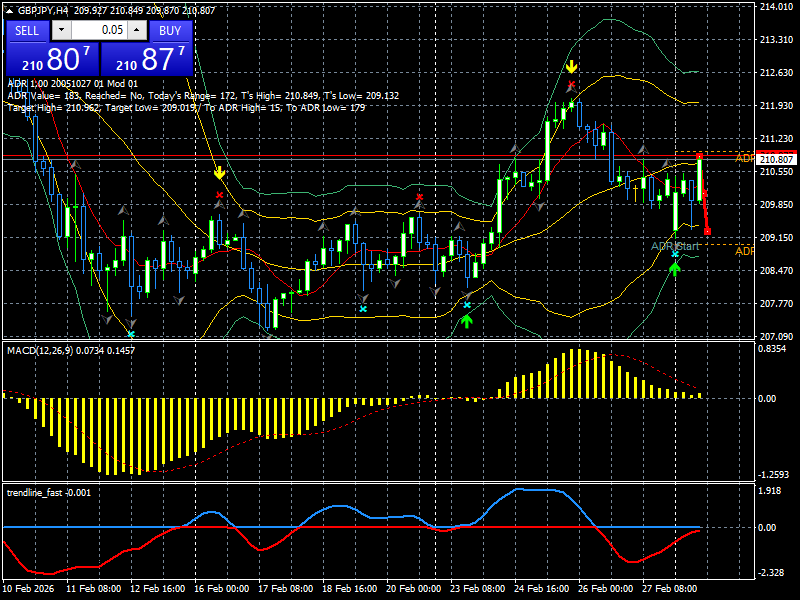Click the 208.470 price scale label
The image size is (800, 600).
click(776, 270)
